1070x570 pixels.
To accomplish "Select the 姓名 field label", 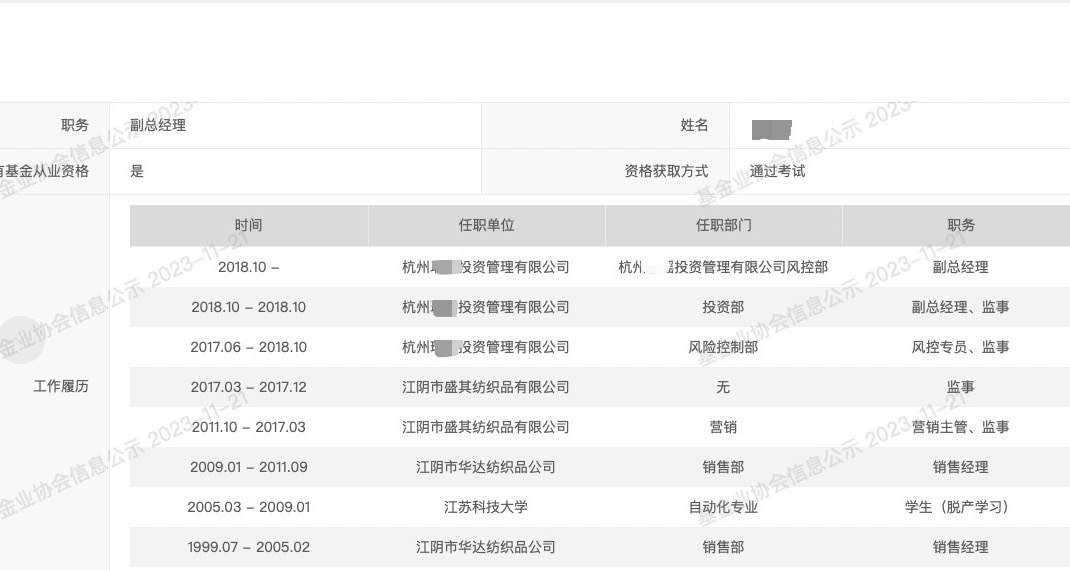I will click(694, 125).
